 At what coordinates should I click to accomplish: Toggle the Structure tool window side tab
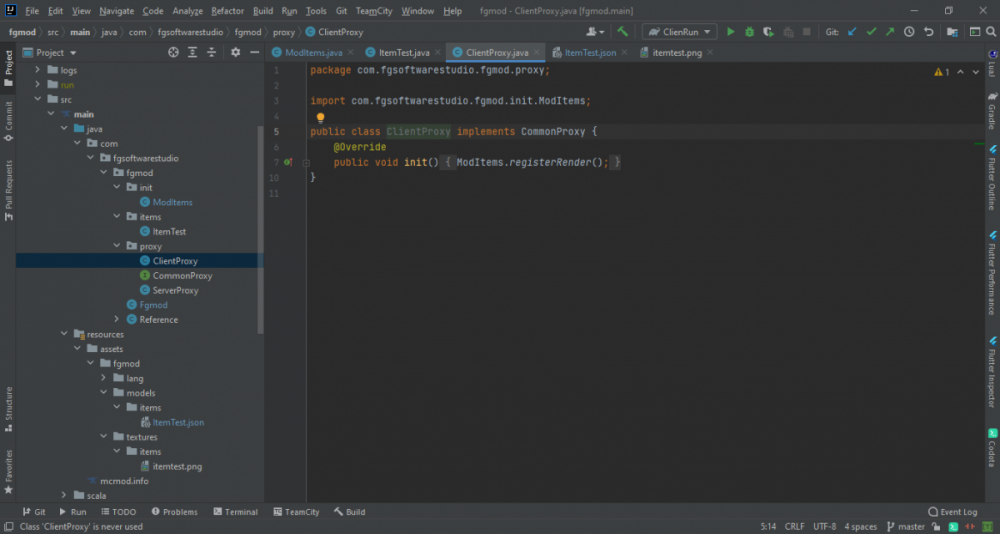(8, 409)
